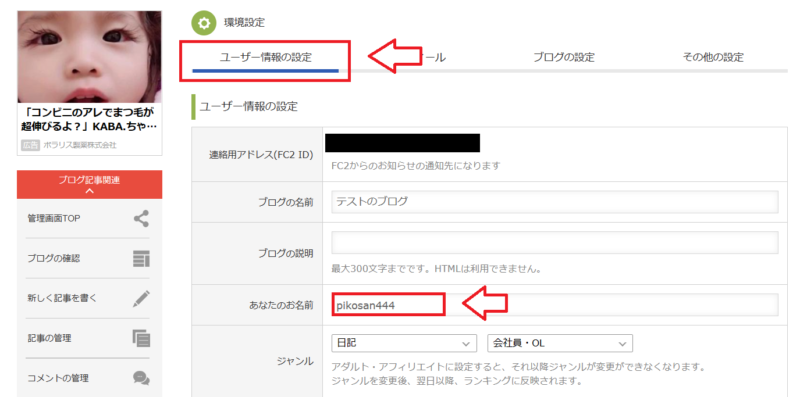Image resolution: width=800 pixels, height=397 pixels.
Task: Click the baby face ad thumbnail
Action: coord(89,57)
